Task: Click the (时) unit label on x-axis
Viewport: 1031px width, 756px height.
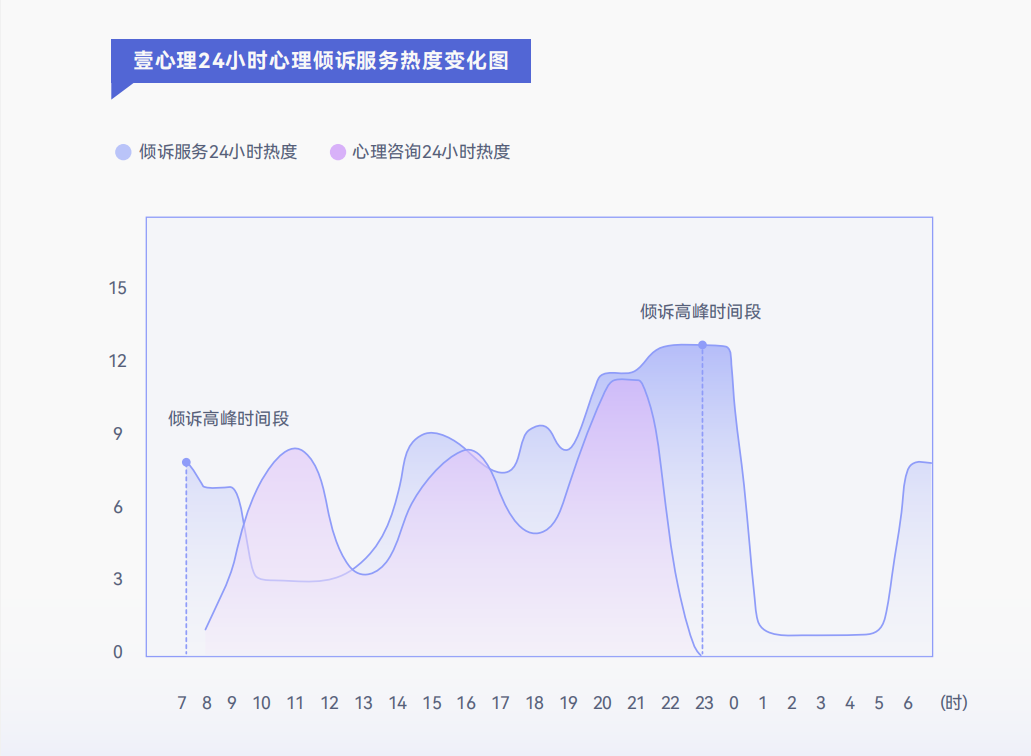Action: coord(953,703)
